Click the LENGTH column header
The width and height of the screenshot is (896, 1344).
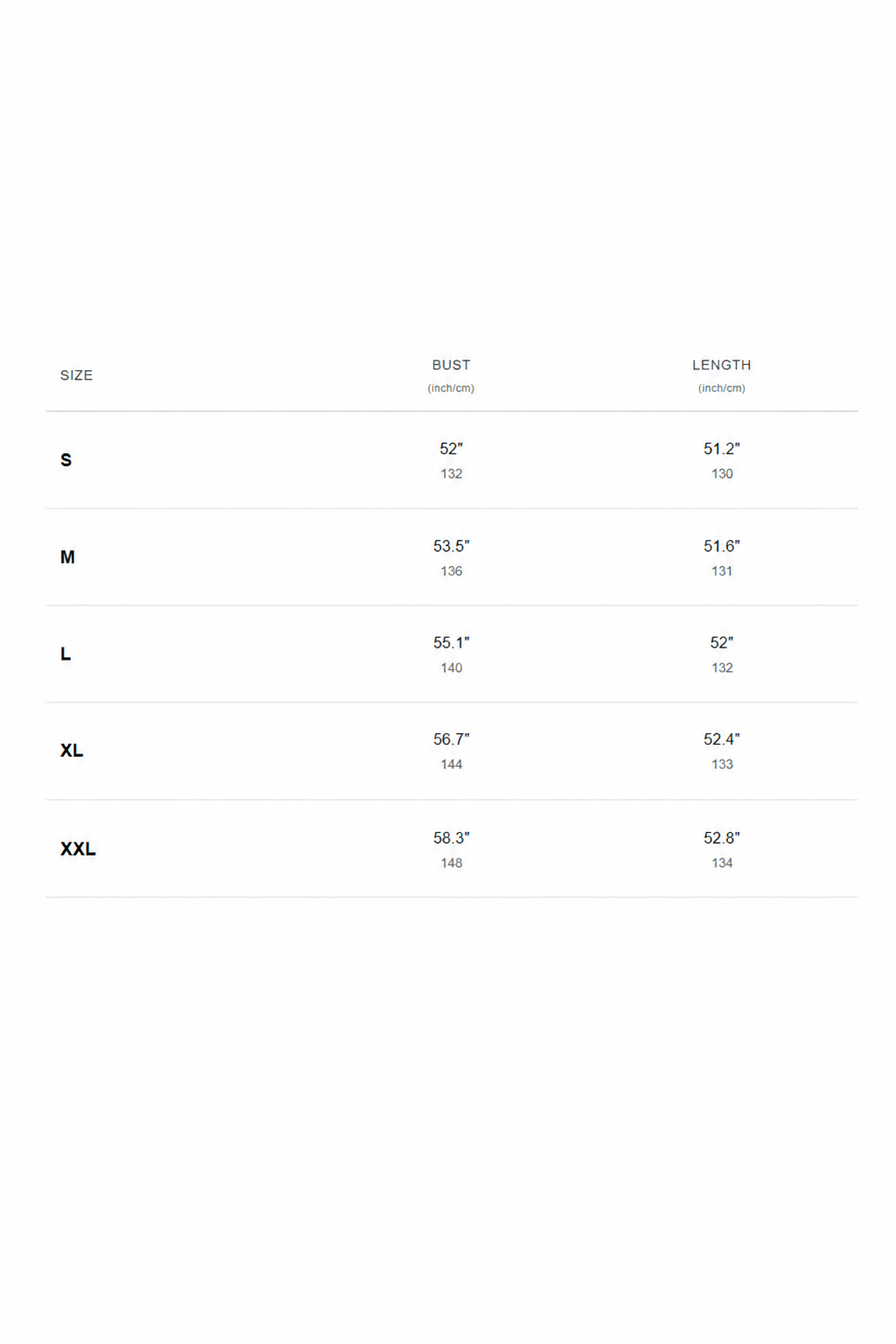(x=722, y=365)
